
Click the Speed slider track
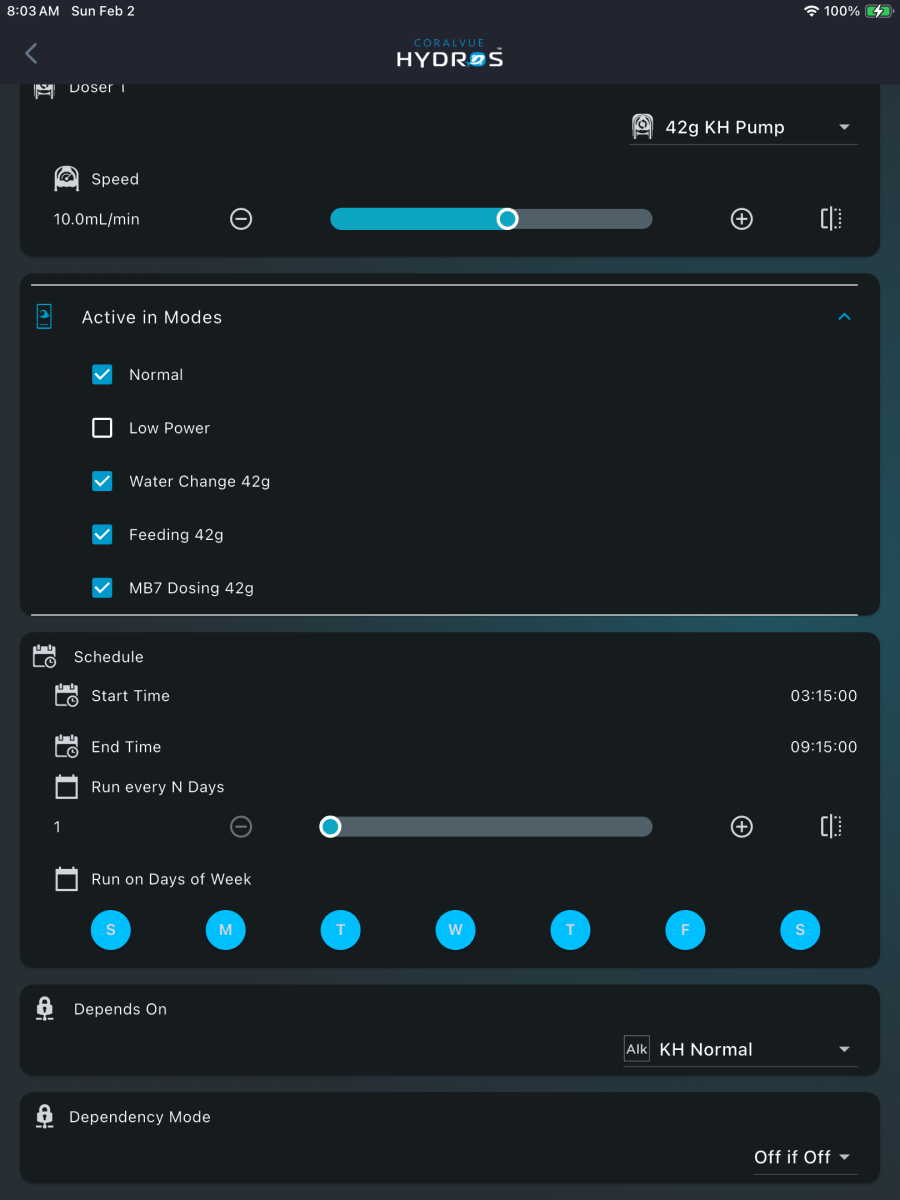click(491, 219)
